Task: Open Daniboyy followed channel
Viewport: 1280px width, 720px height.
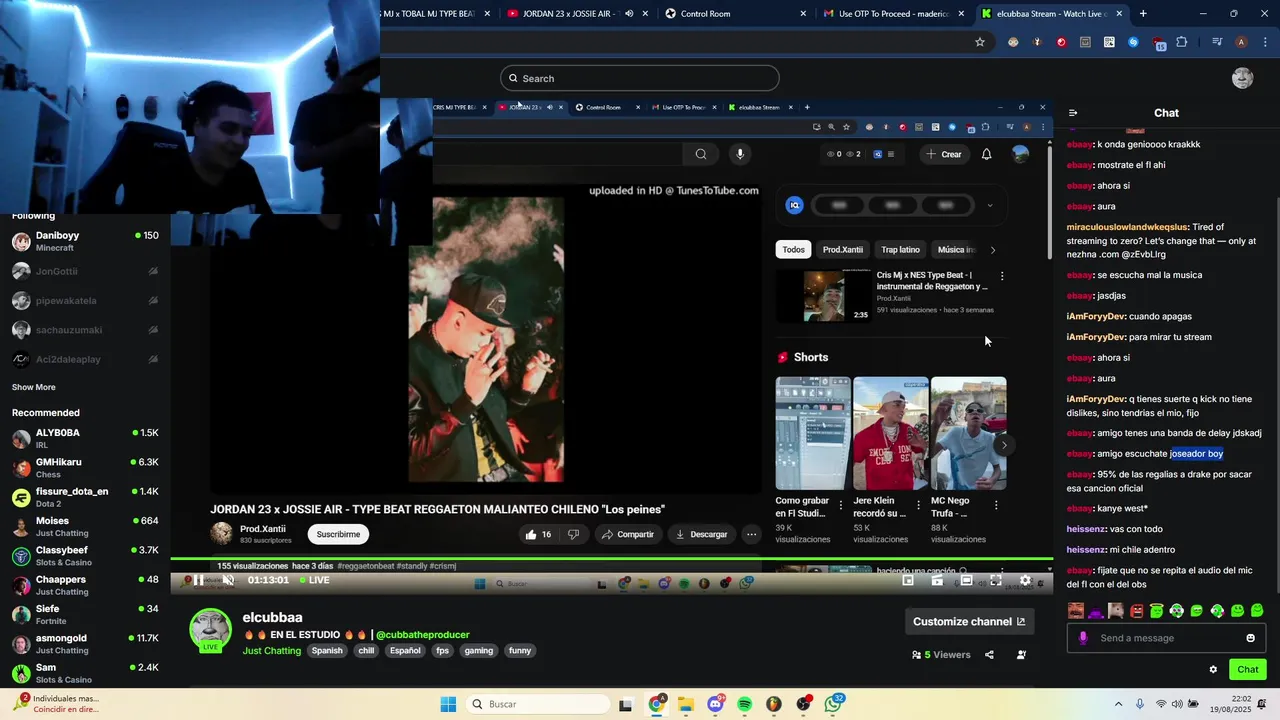Action: click(x=85, y=241)
